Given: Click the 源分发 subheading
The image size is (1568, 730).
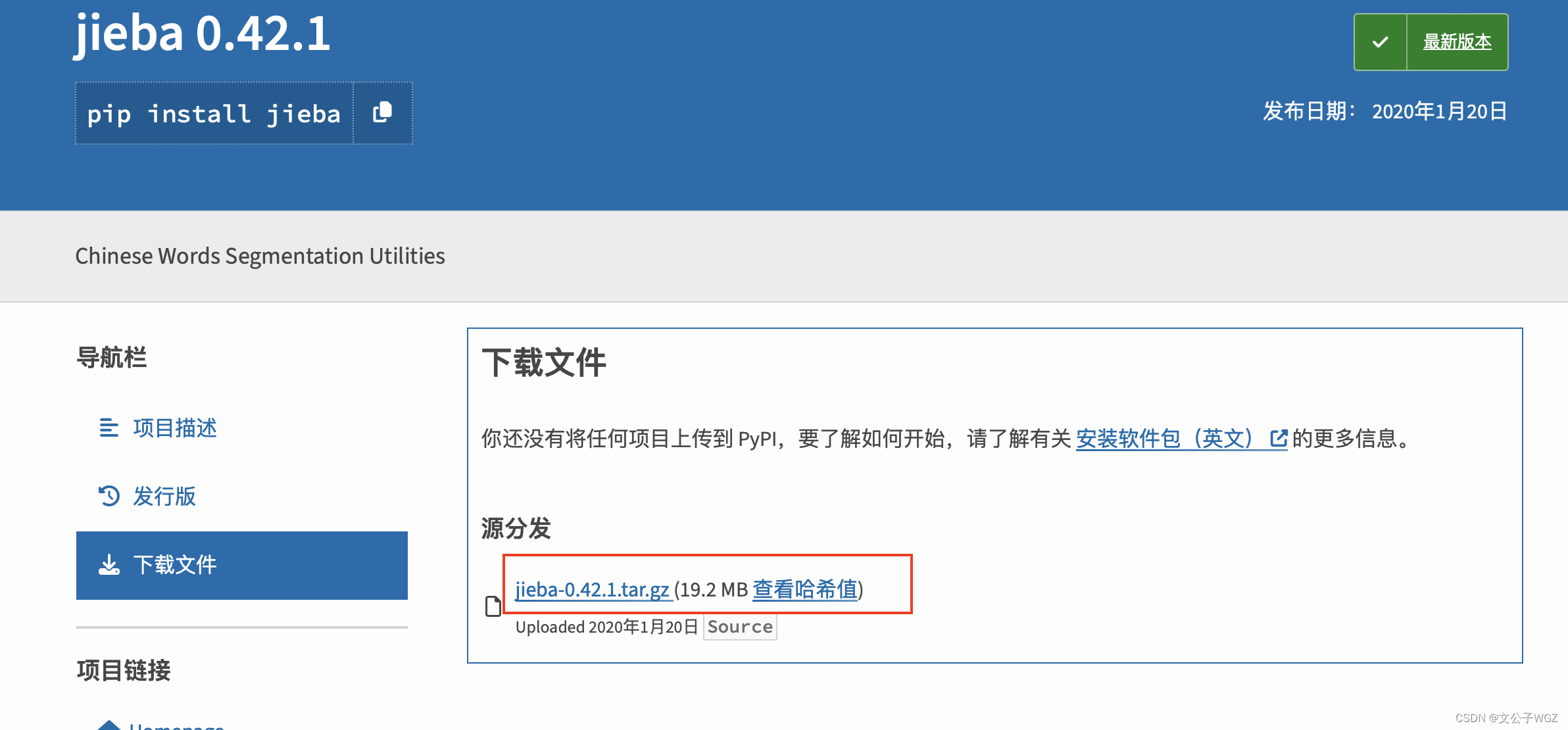Looking at the screenshot, I should coord(516,528).
